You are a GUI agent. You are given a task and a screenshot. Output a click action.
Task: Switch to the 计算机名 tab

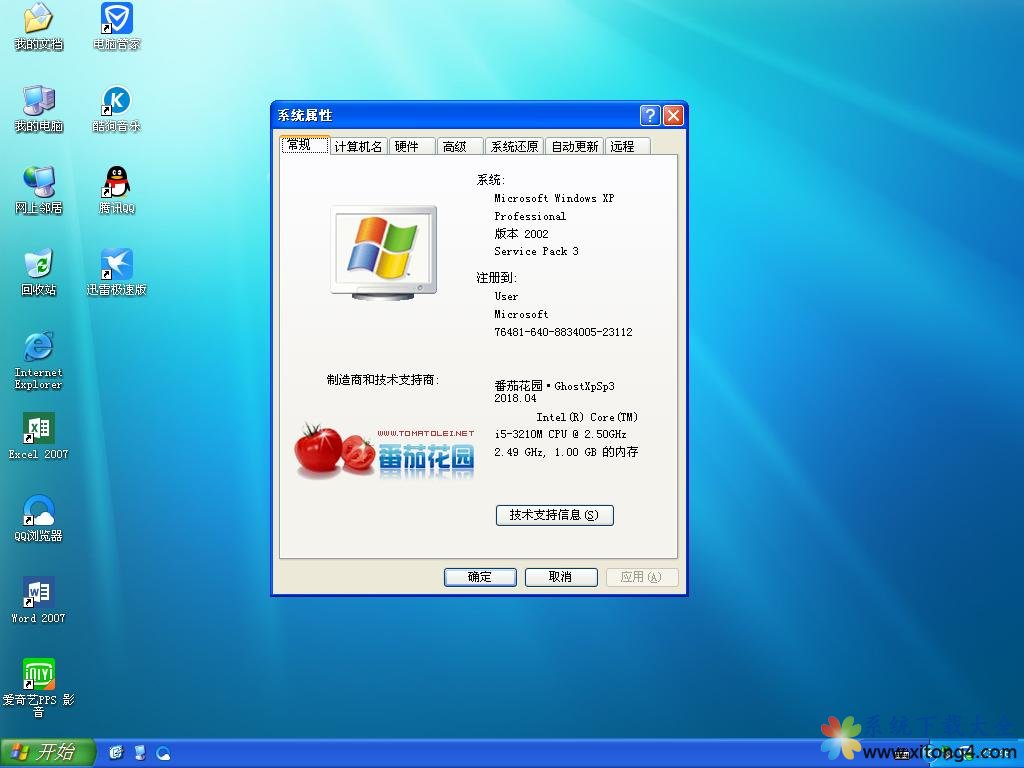click(x=358, y=146)
